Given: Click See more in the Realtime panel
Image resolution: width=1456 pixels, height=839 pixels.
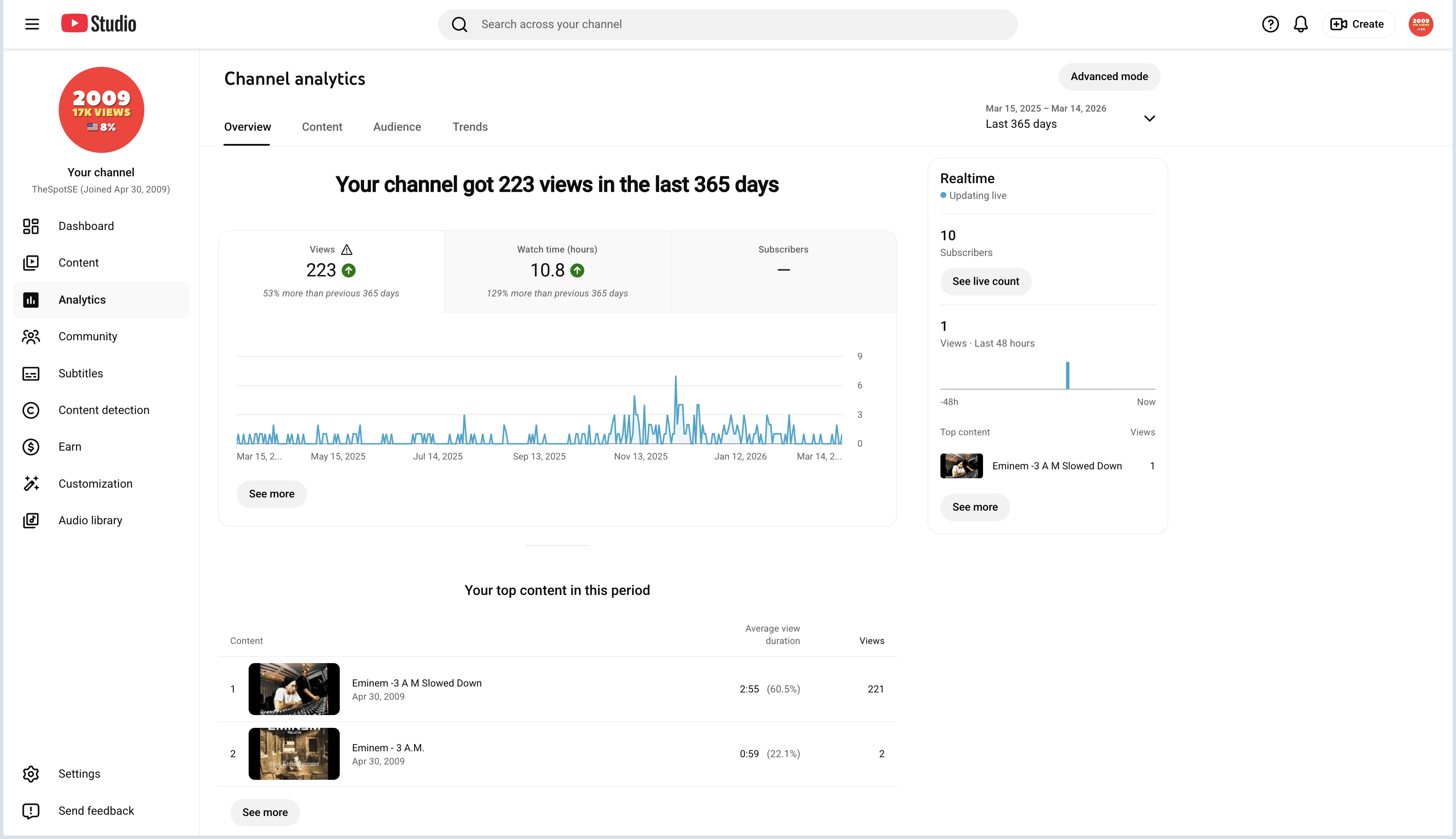Looking at the screenshot, I should (974, 507).
